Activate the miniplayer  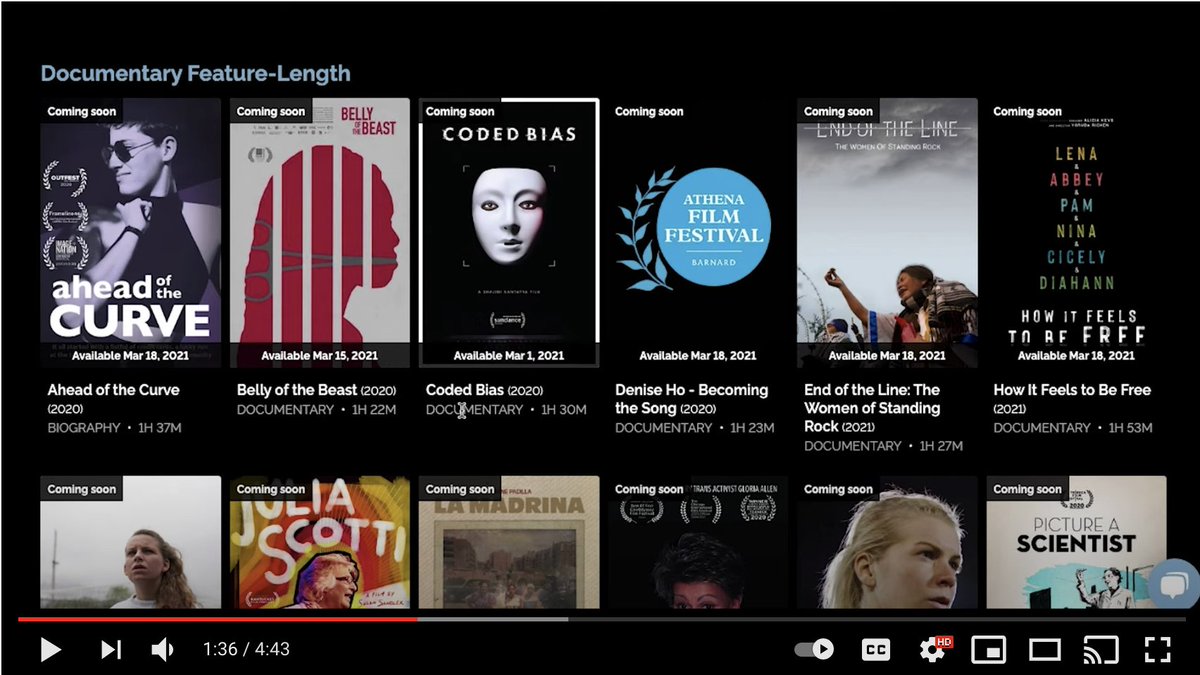click(x=988, y=650)
